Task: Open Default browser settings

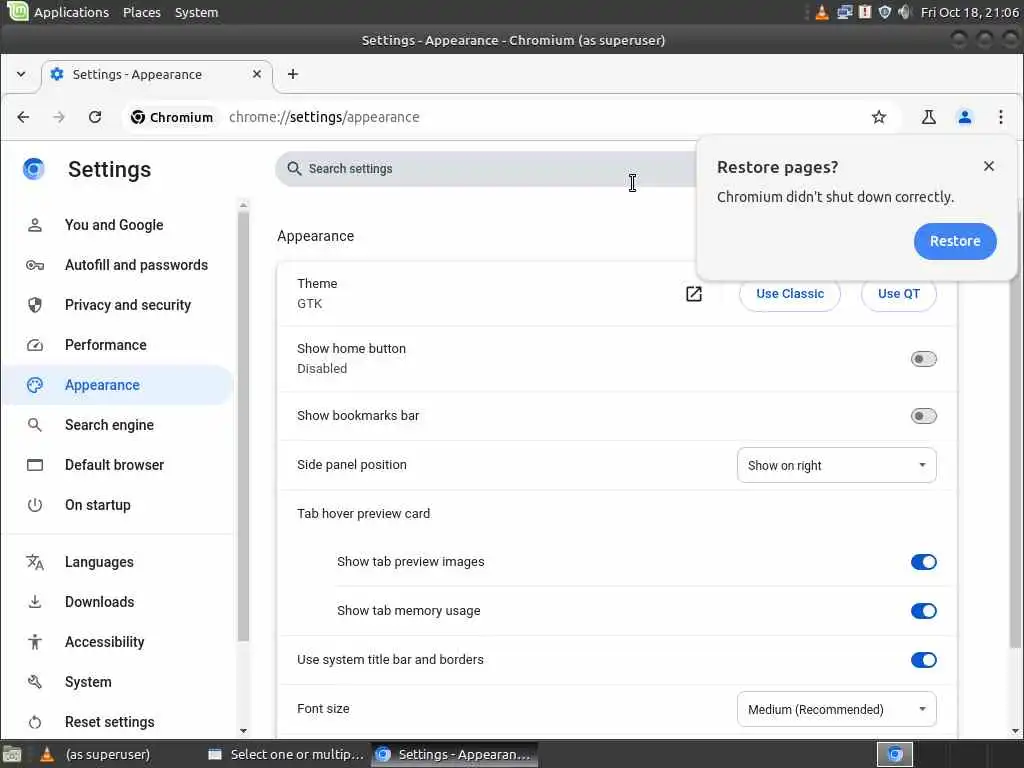Action: 118,465
